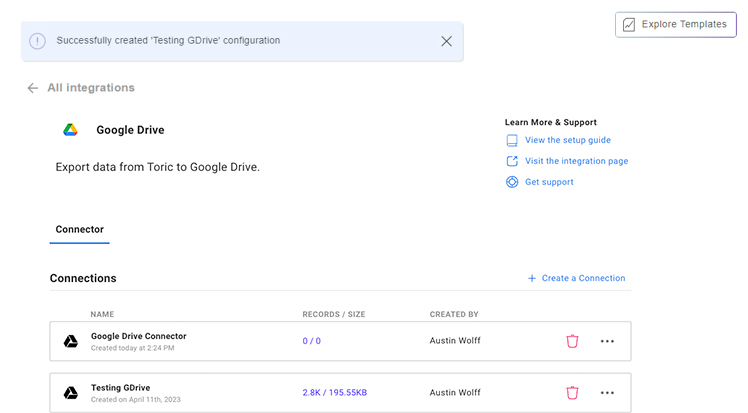Open Explore Templates
This screenshot has height=413, width=748.
(x=675, y=24)
